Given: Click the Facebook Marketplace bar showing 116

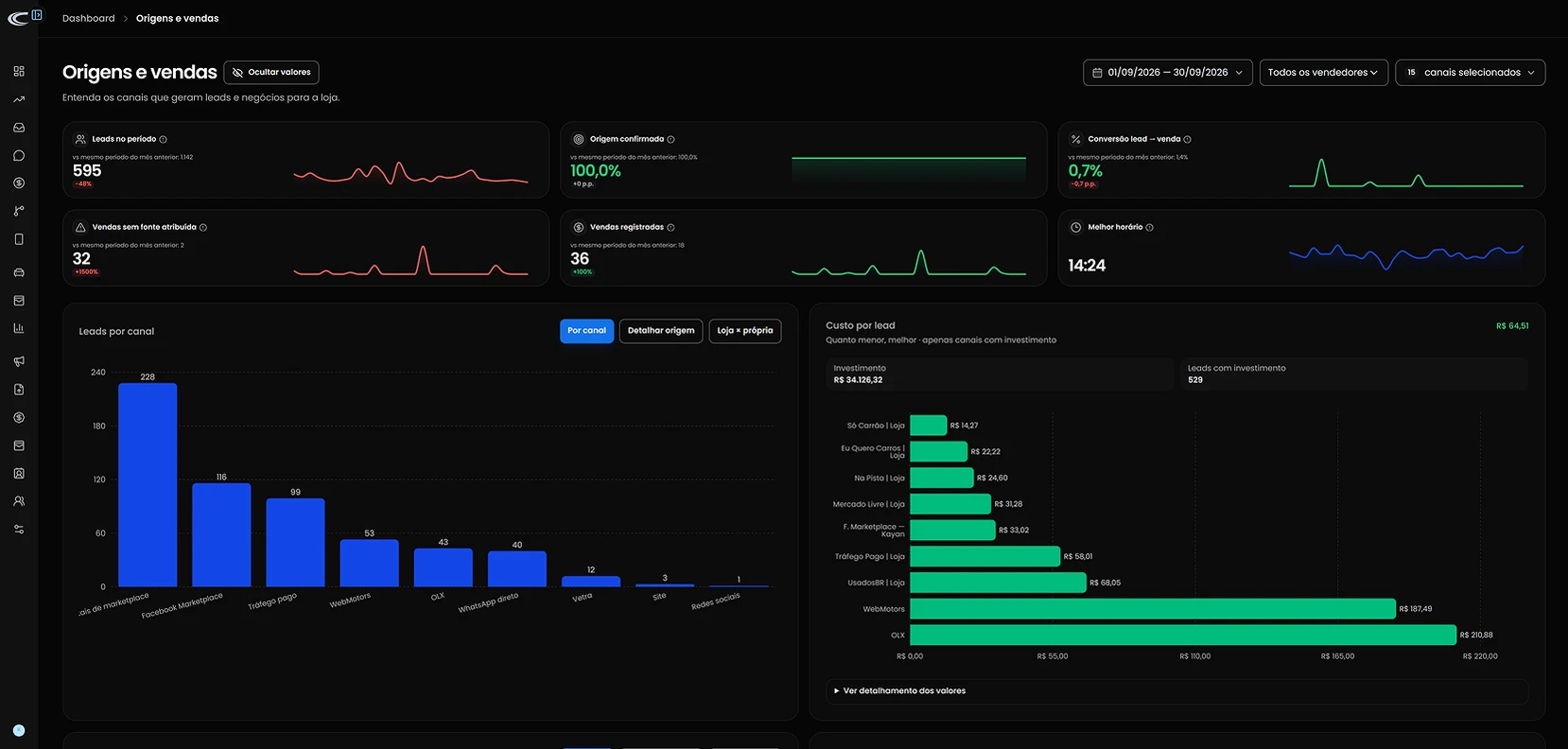Looking at the screenshot, I should (x=221, y=534).
